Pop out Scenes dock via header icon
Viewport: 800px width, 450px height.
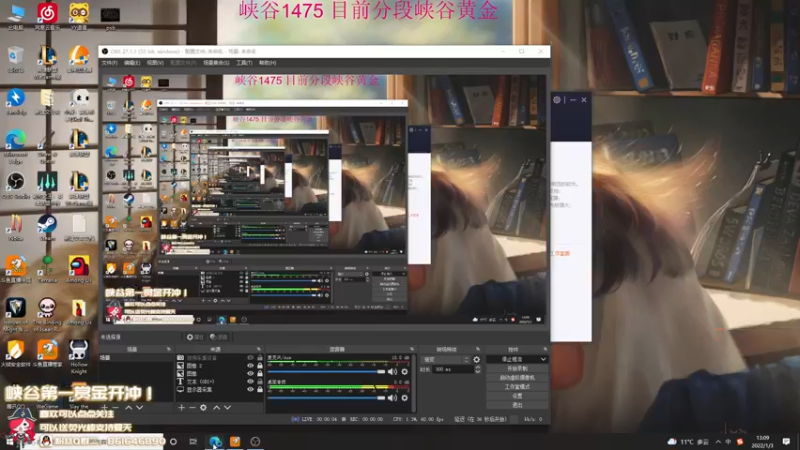pos(168,349)
